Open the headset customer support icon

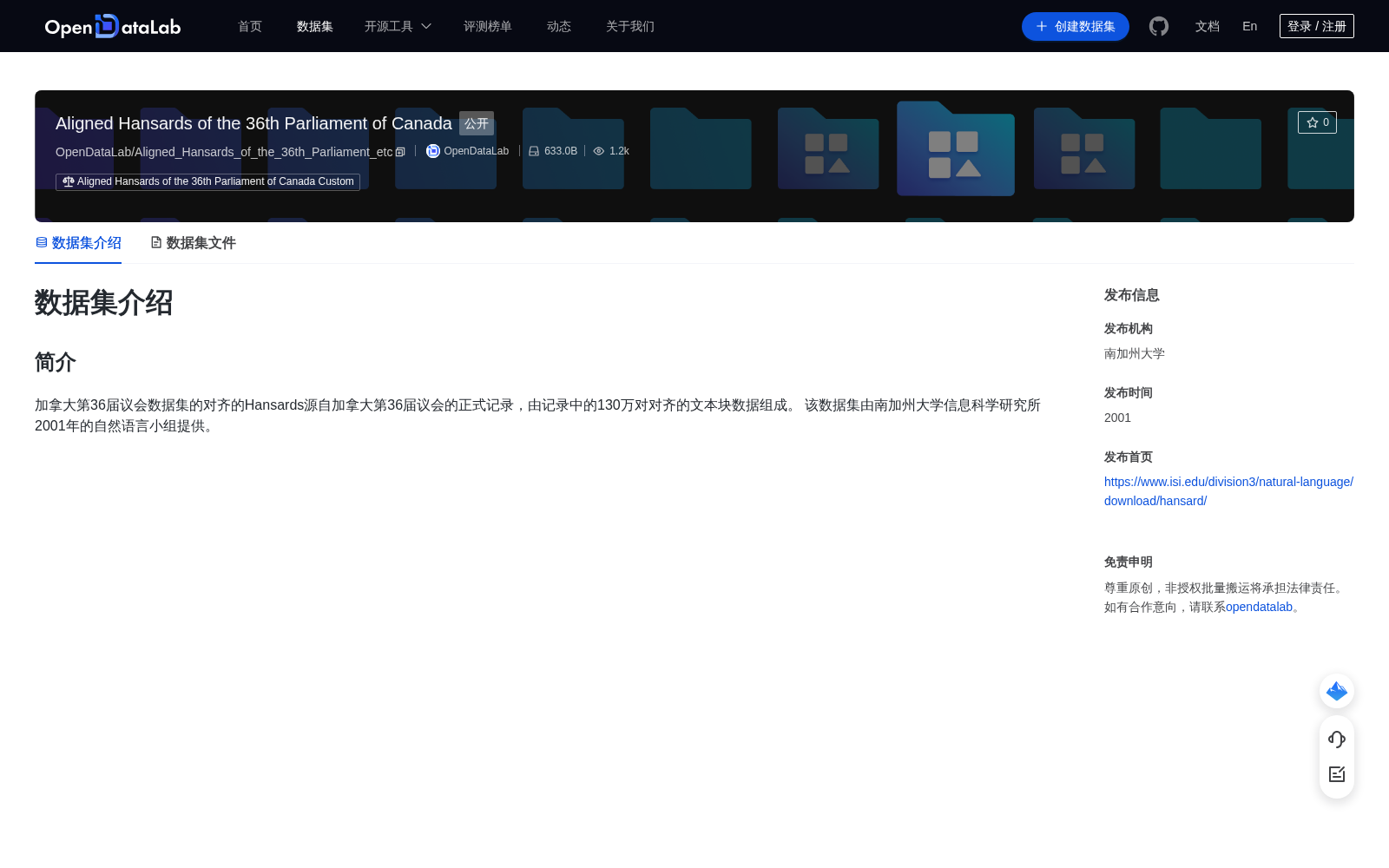coord(1337,740)
